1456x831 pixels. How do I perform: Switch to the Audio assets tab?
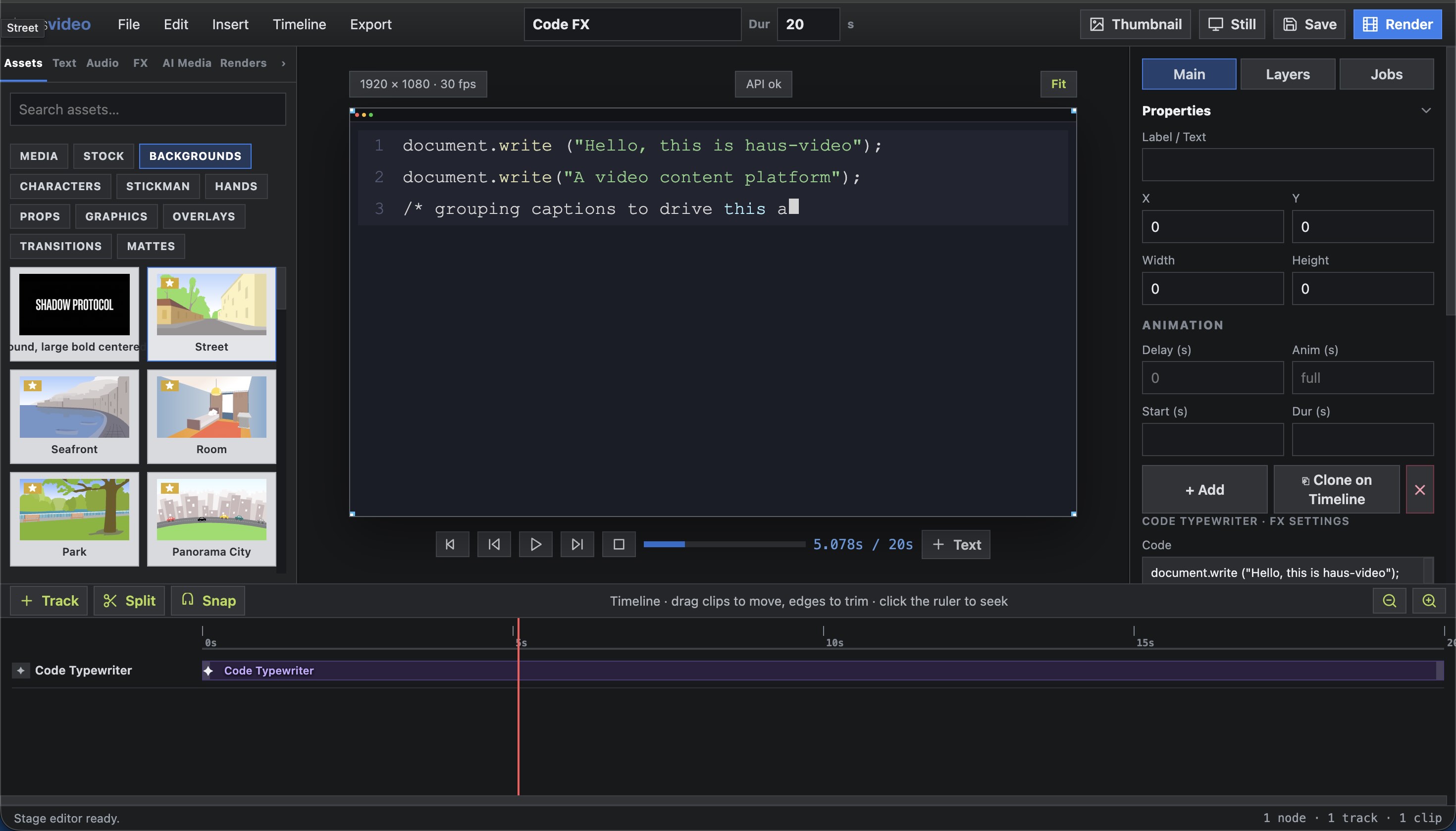pyautogui.click(x=102, y=63)
